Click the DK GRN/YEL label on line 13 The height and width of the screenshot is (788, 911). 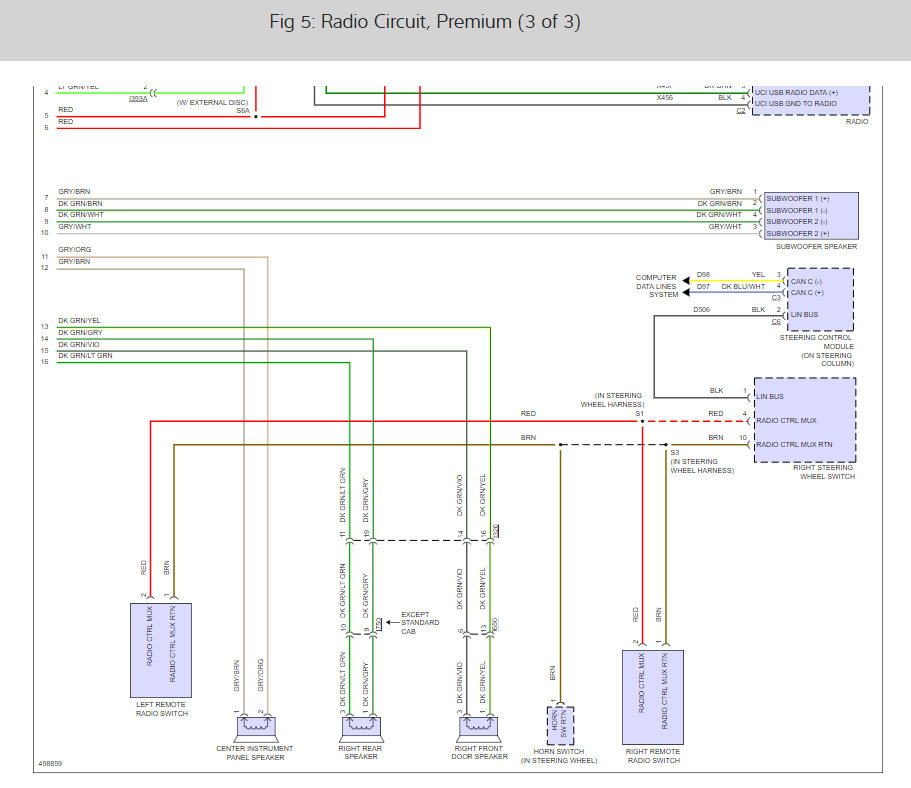tap(79, 320)
